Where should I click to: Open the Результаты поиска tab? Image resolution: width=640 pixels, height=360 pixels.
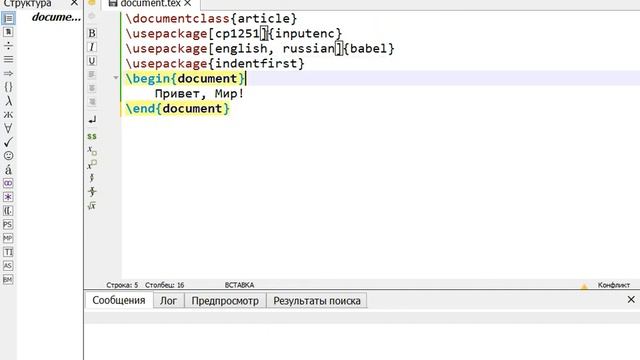pos(317,301)
